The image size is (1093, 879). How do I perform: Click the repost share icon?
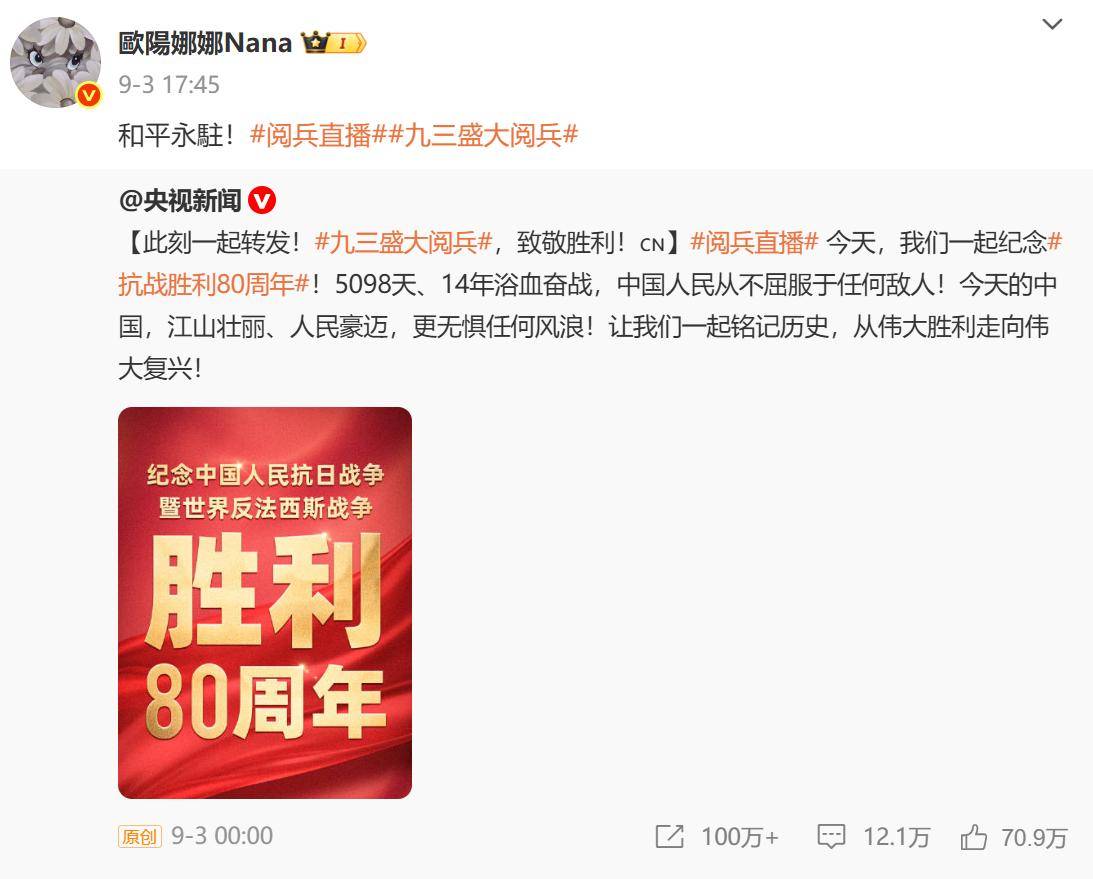[x=669, y=836]
